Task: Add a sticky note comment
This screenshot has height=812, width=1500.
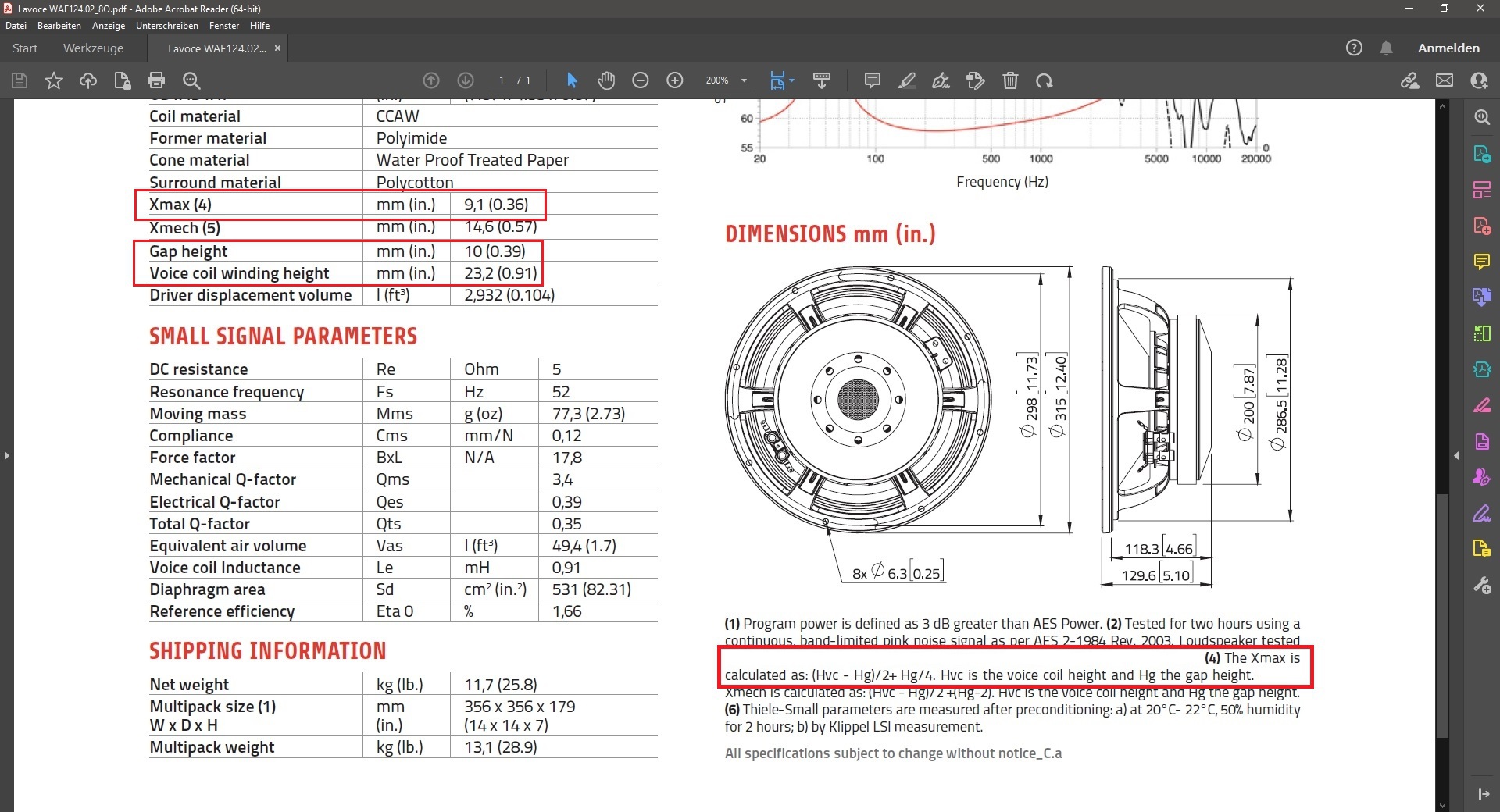Action: click(x=873, y=80)
